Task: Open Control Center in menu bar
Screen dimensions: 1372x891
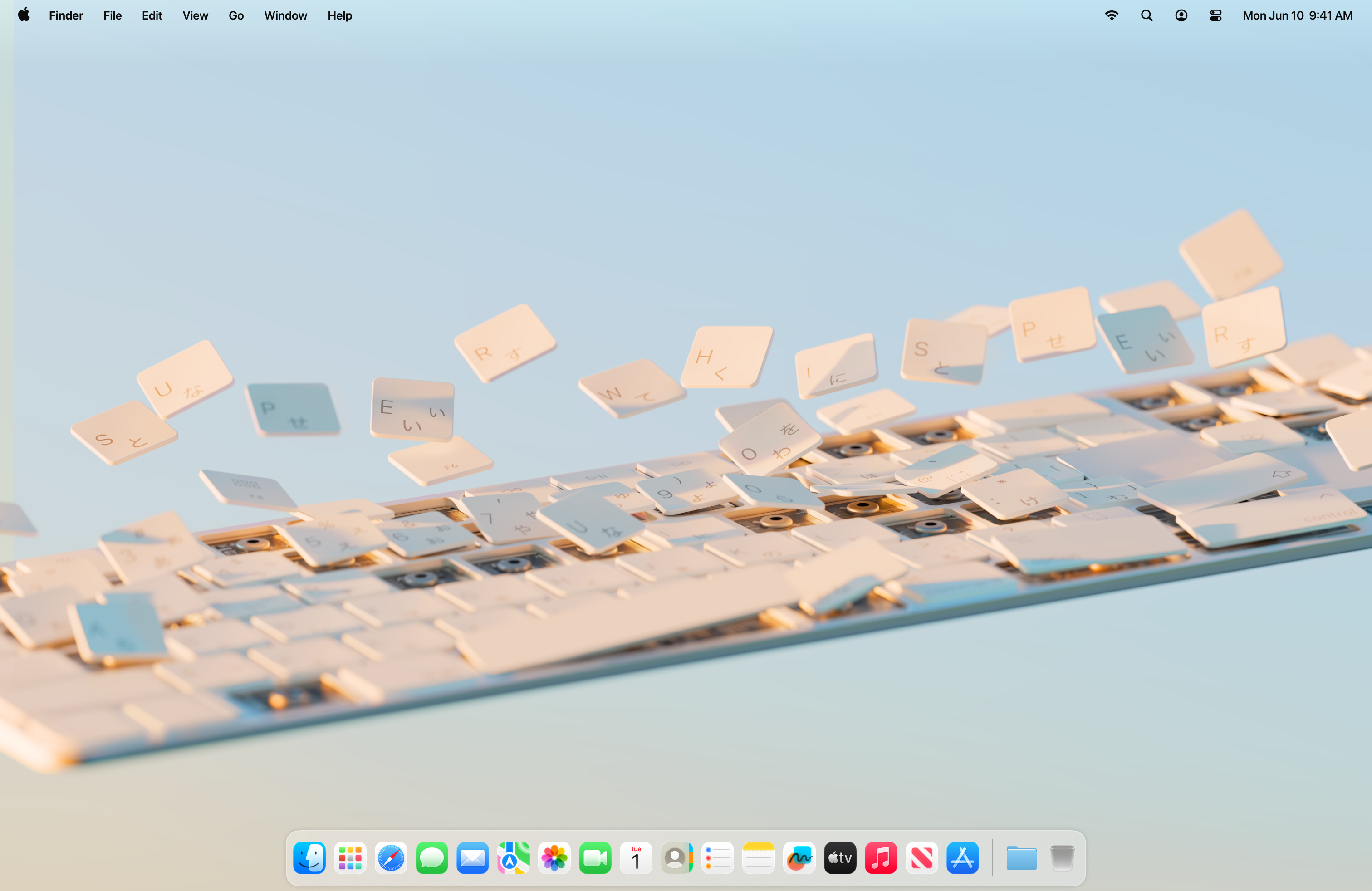Action: (x=1215, y=15)
